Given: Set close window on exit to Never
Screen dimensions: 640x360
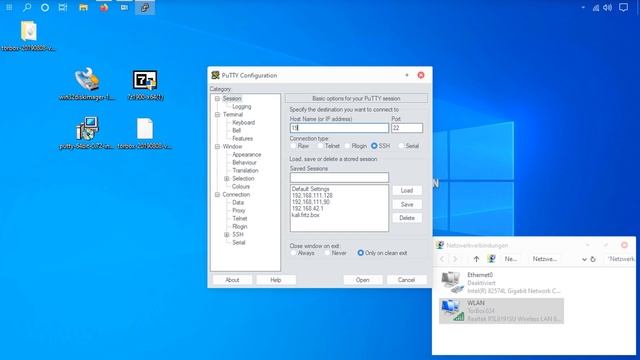Looking at the screenshot, I should [x=327, y=253].
